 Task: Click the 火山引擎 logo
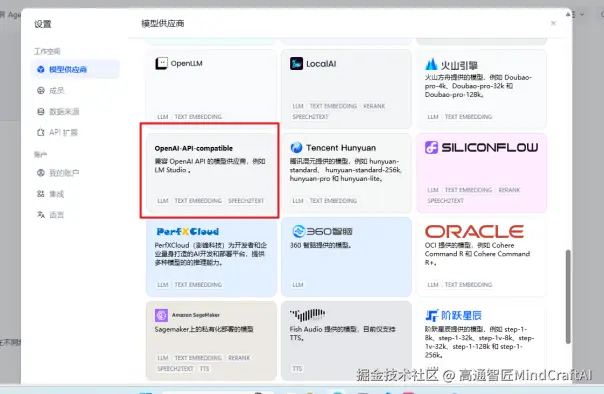(451, 64)
